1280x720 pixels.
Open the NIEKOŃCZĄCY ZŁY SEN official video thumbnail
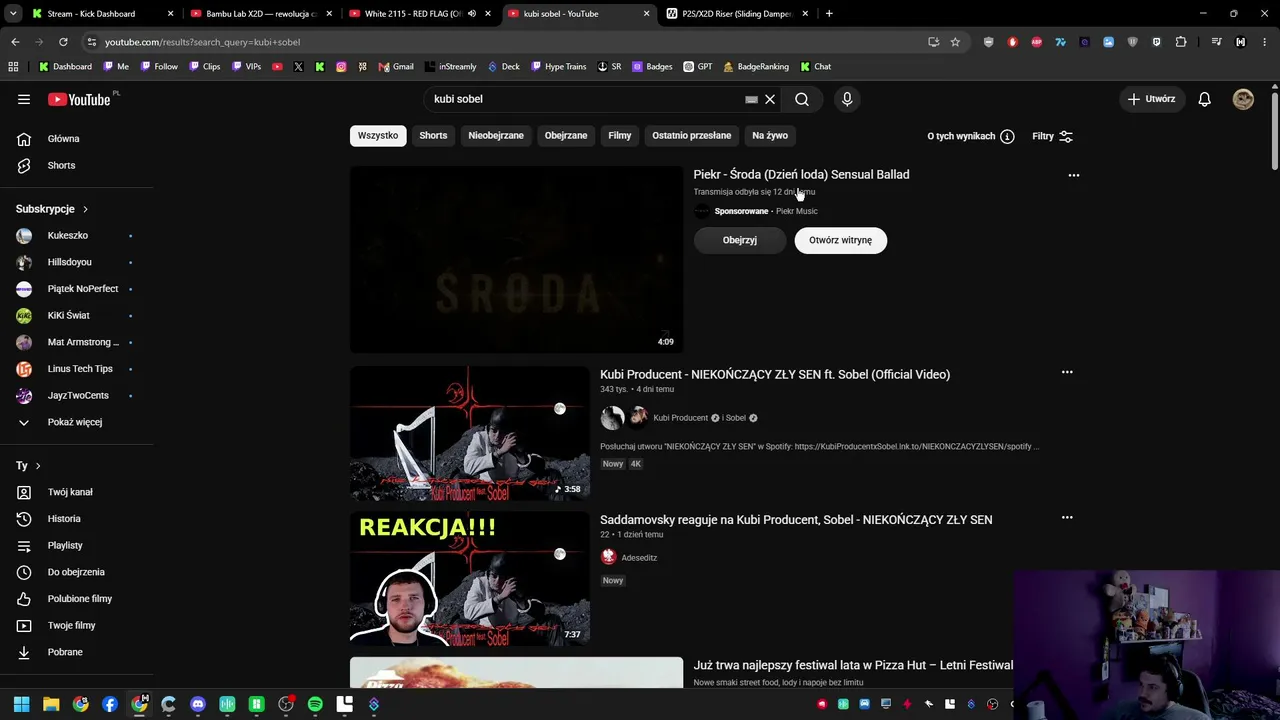[x=470, y=433]
